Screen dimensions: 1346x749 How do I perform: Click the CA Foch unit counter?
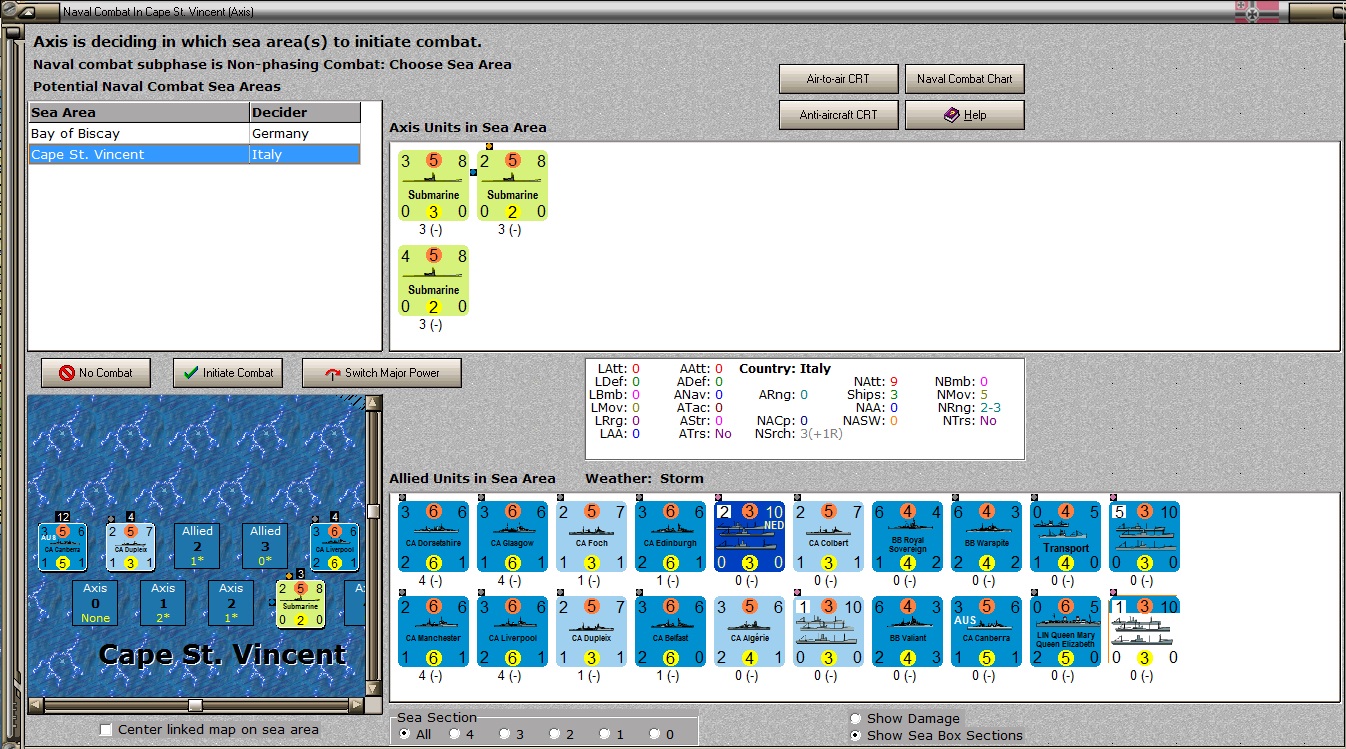click(x=591, y=536)
